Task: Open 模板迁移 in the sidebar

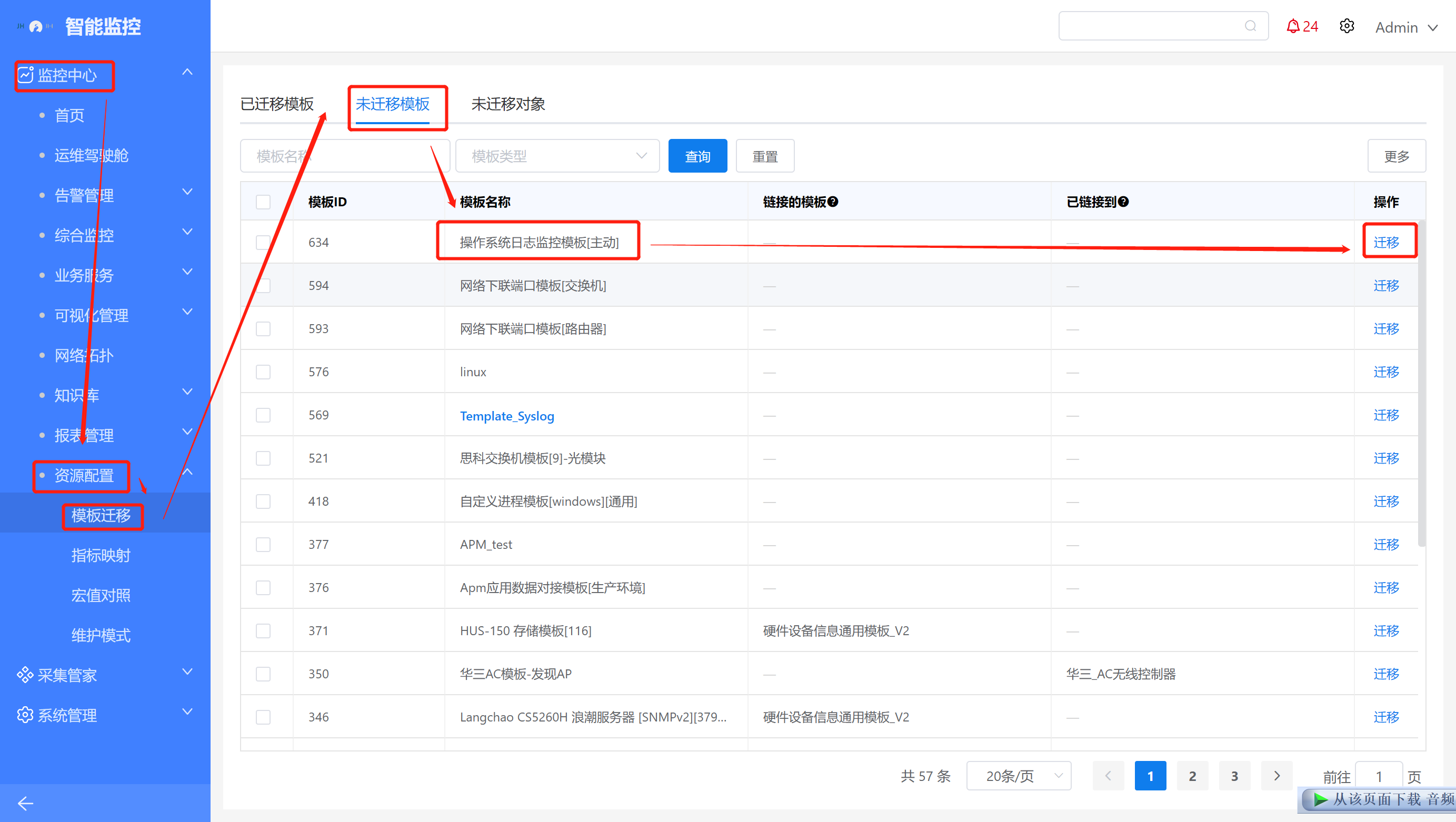Action: (101, 515)
